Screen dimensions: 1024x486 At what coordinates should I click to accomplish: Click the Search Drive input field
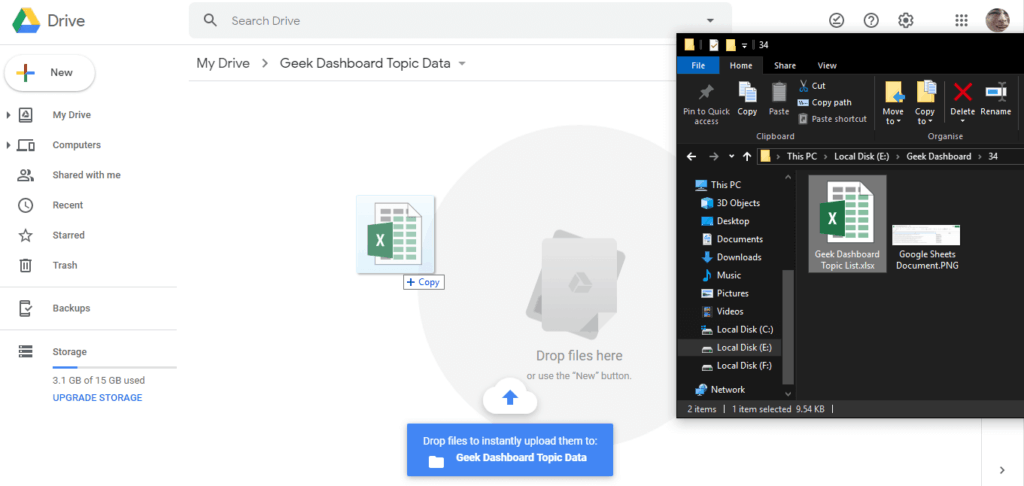click(450, 20)
